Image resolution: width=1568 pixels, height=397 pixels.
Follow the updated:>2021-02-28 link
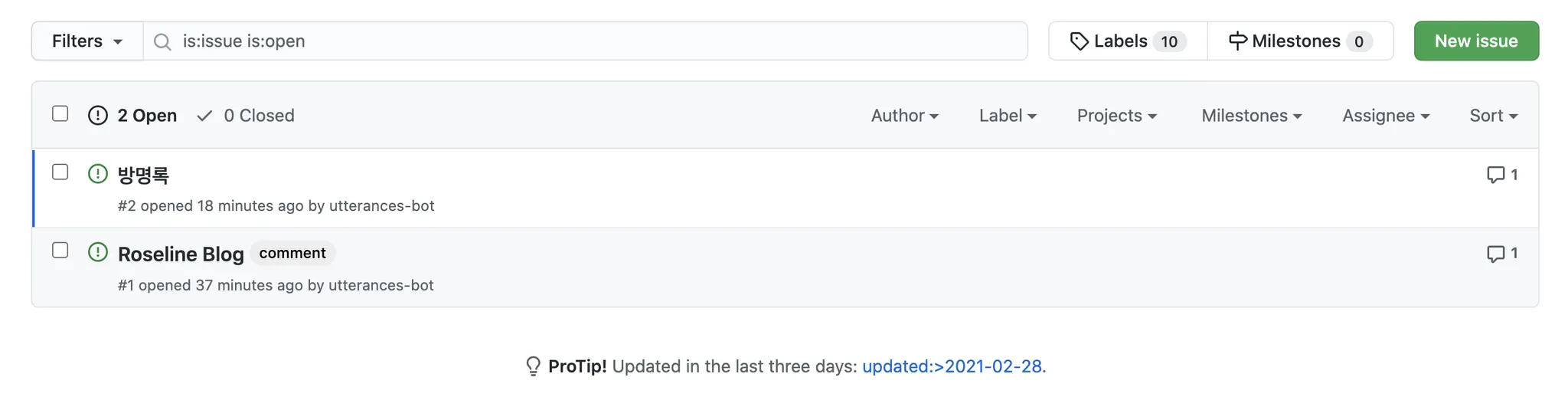click(x=952, y=366)
